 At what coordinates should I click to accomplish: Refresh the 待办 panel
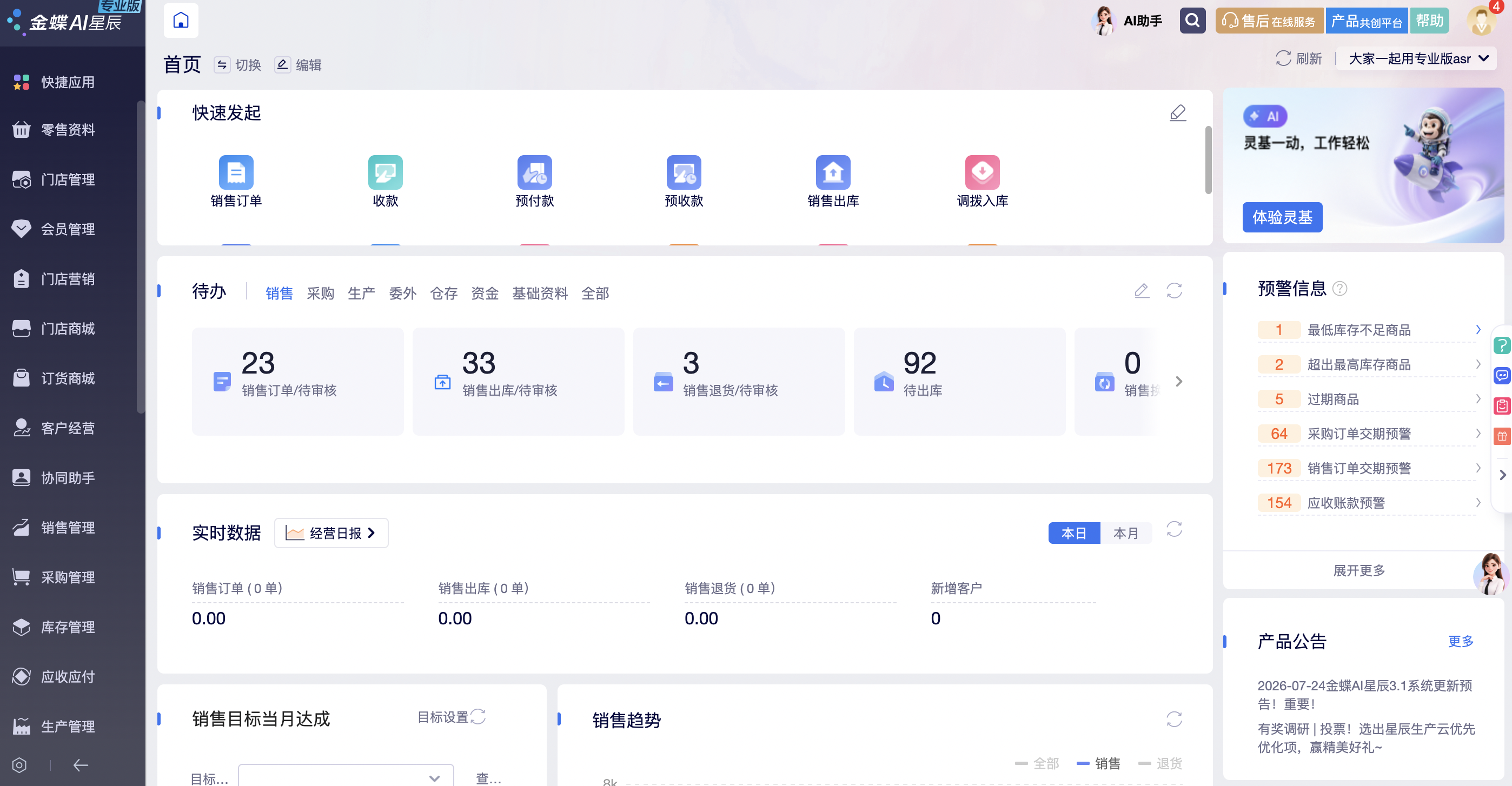1174,291
